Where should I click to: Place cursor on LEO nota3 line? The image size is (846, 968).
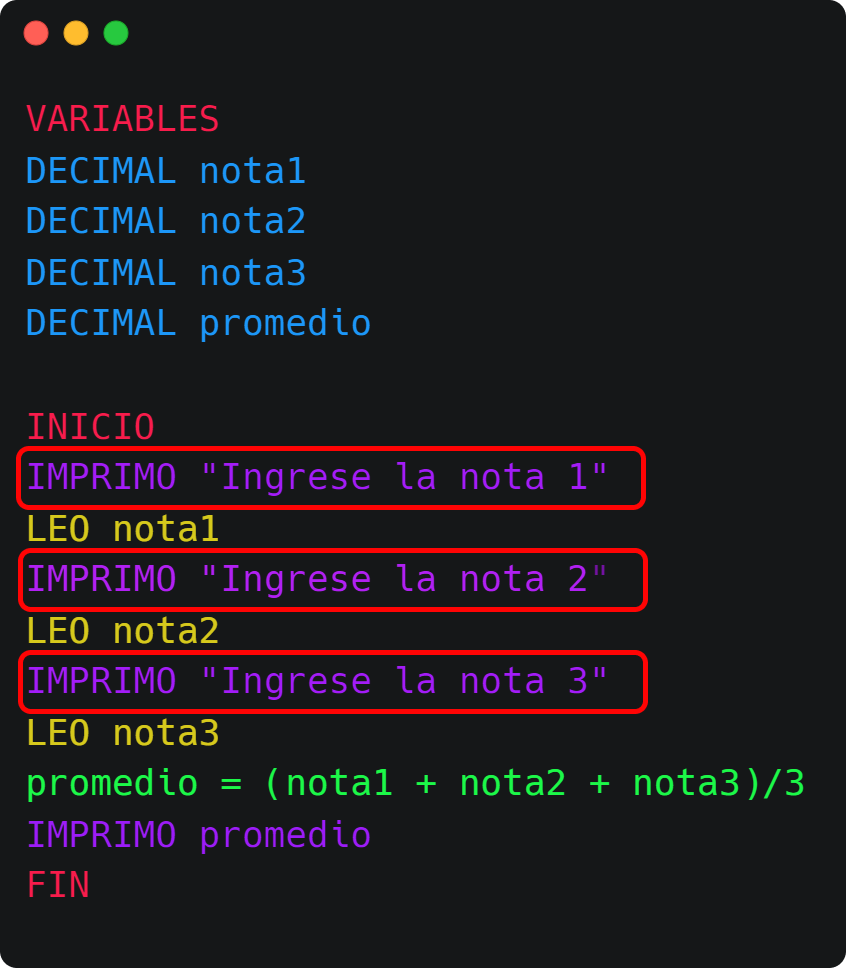(122, 734)
